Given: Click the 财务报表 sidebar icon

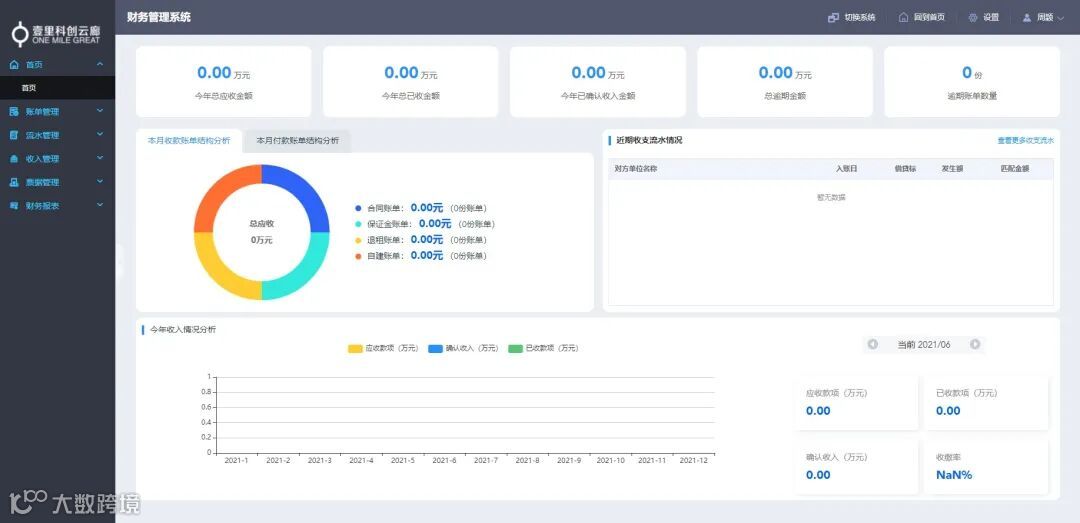Looking at the screenshot, I should [x=14, y=205].
